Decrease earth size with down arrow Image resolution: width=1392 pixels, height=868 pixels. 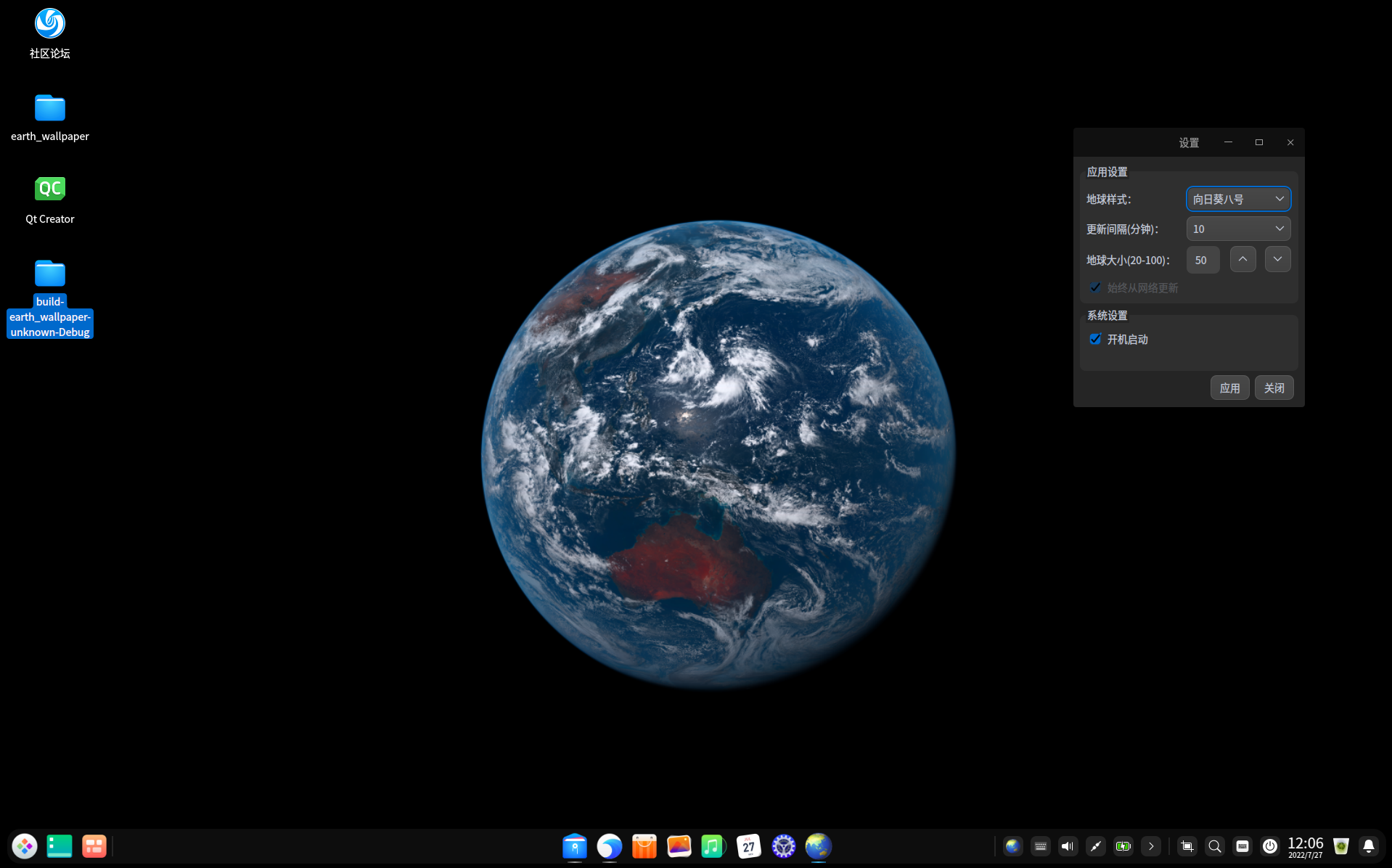click(x=1277, y=259)
